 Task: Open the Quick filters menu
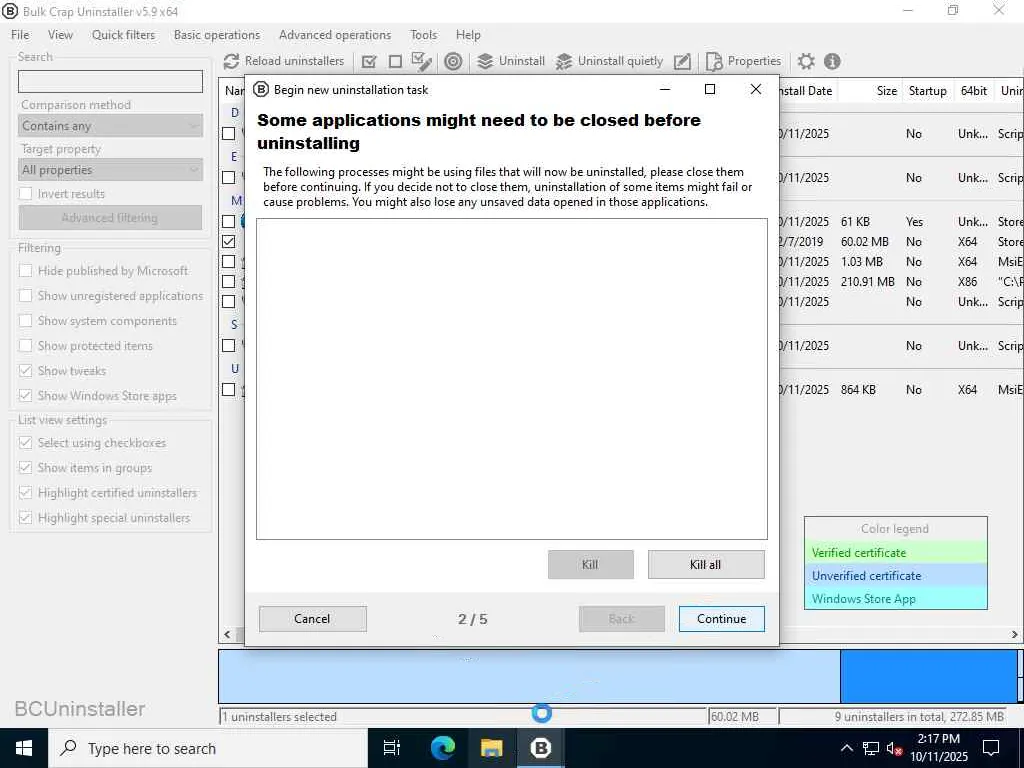(x=123, y=35)
